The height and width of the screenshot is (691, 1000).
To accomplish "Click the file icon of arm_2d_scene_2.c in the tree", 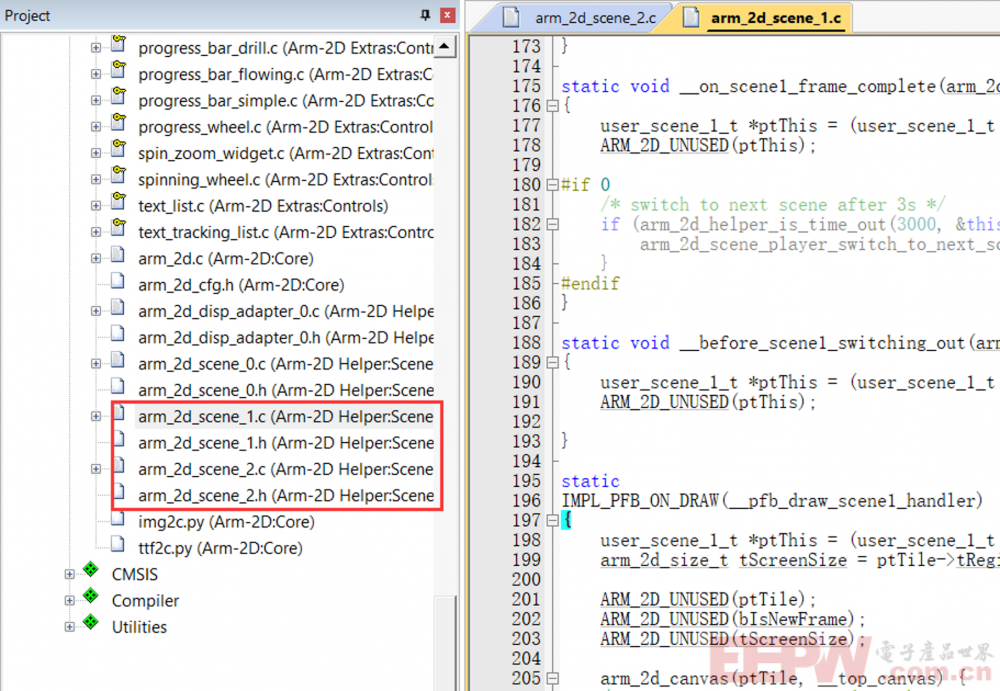I will (x=120, y=466).
